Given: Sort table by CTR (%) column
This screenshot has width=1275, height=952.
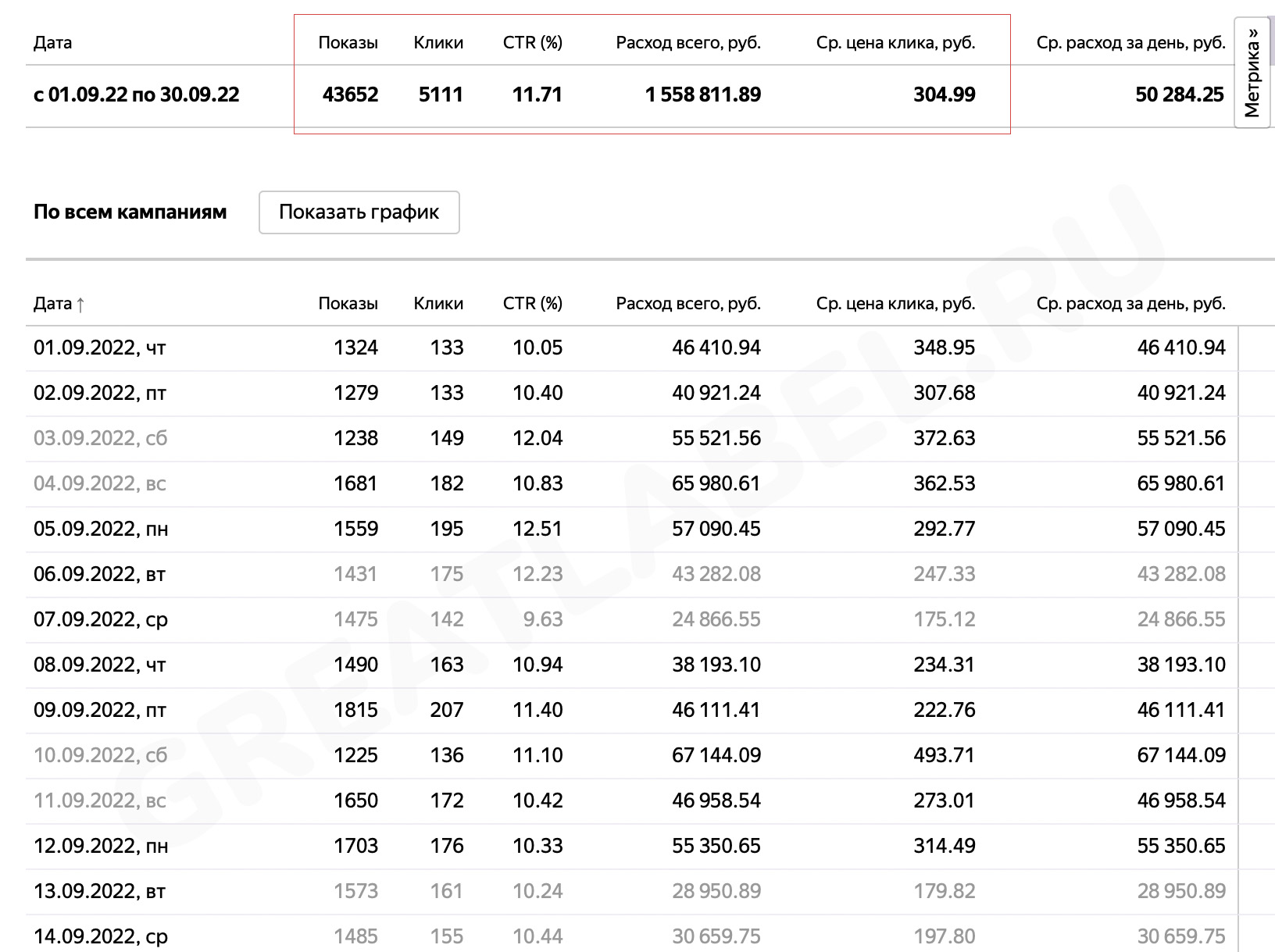Looking at the screenshot, I should point(533,303).
